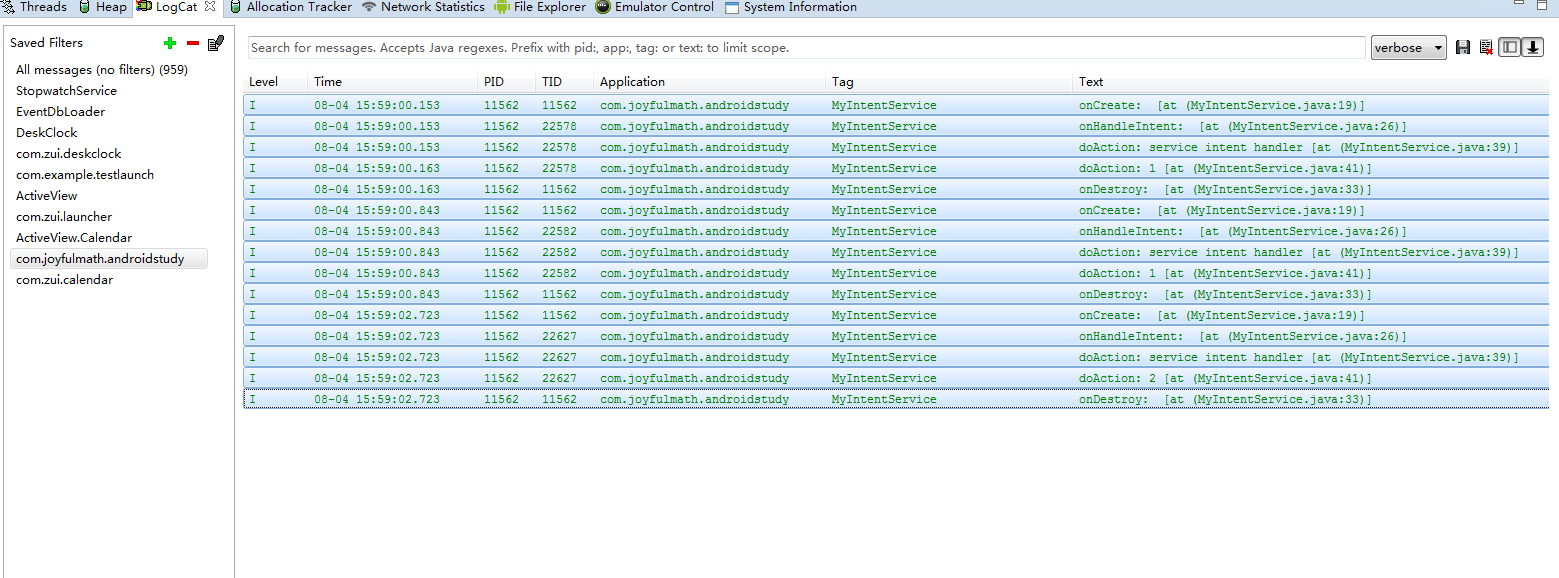
Task: Select the doAction: 1 row at 15:59:00.163
Action: (x=896, y=168)
